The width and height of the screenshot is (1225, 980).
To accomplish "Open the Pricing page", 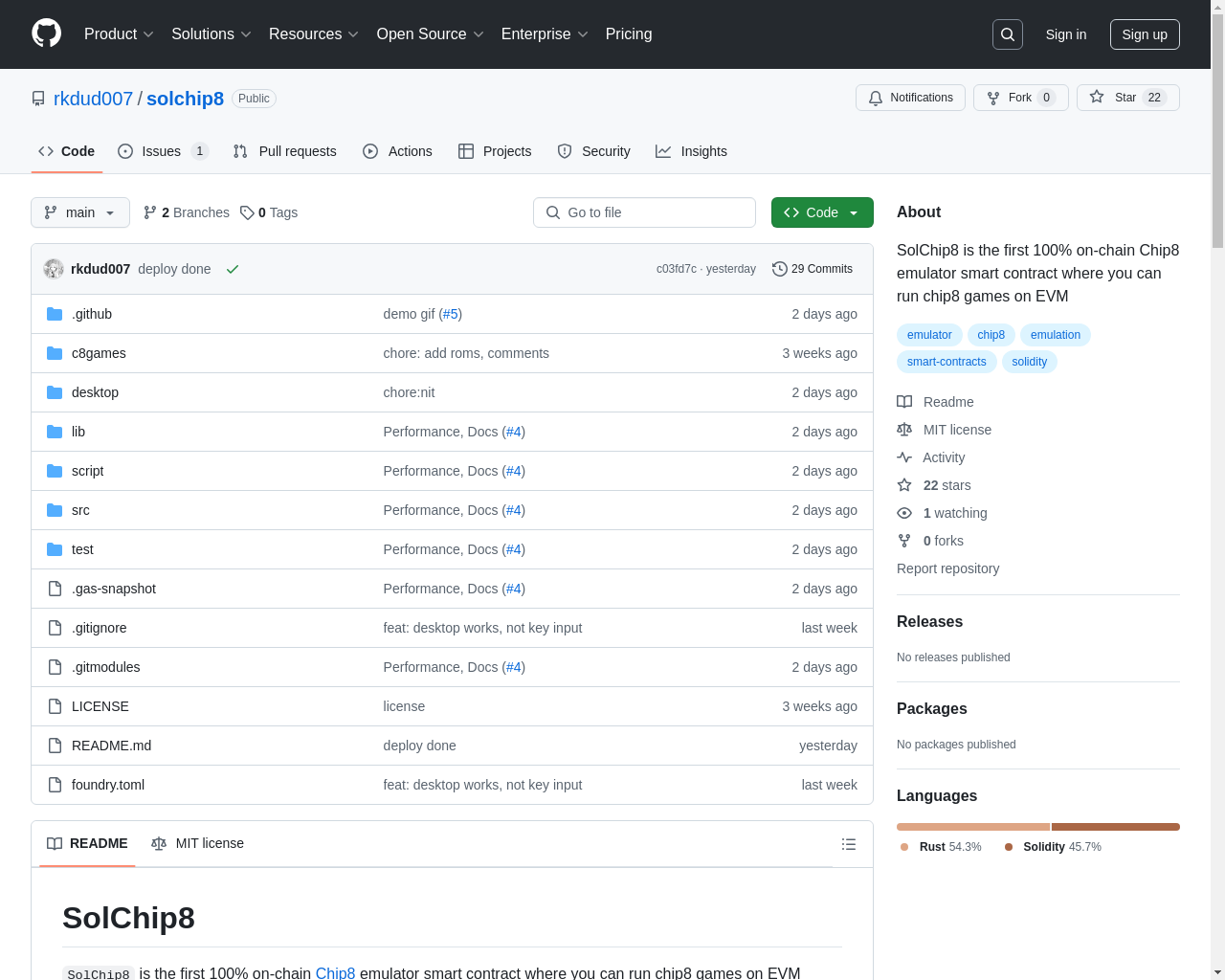I will coord(629,34).
